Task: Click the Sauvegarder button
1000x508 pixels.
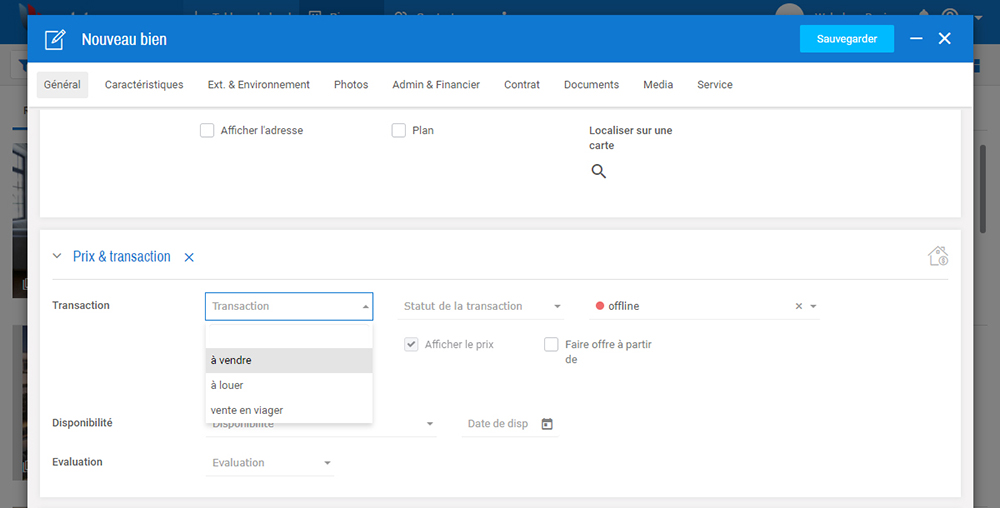Action: [846, 39]
